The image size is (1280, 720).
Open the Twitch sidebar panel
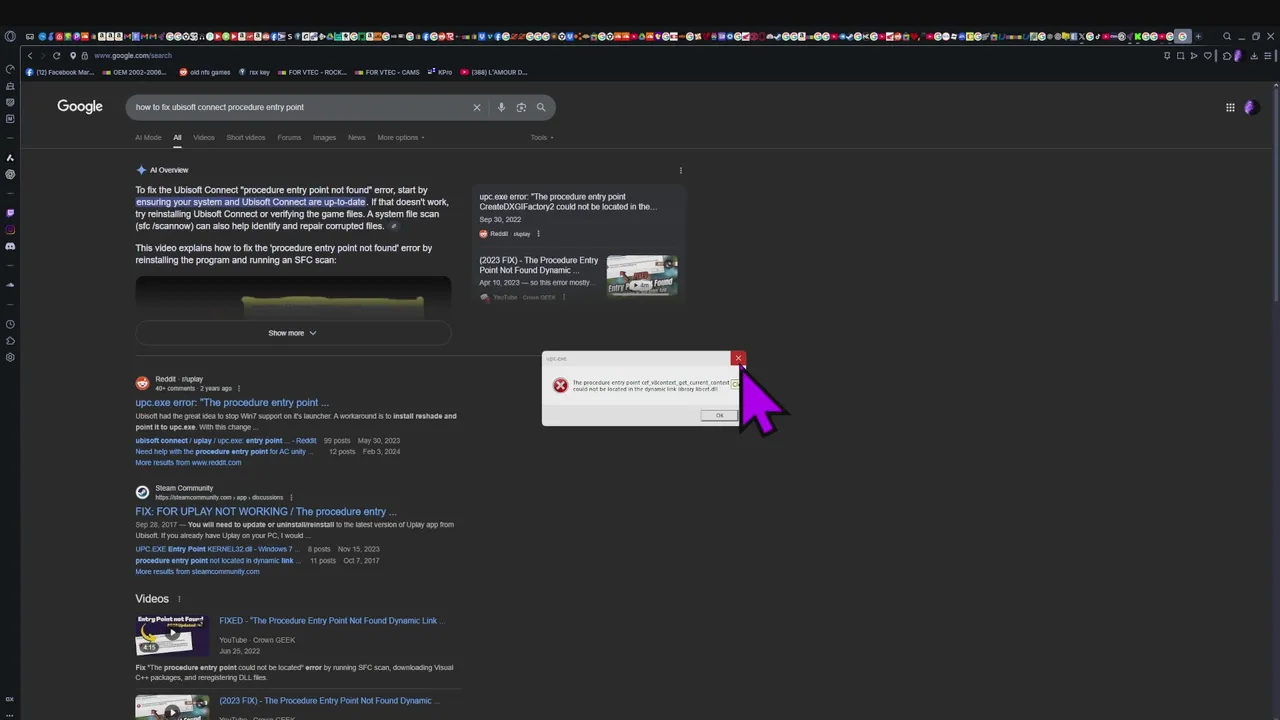(10, 213)
